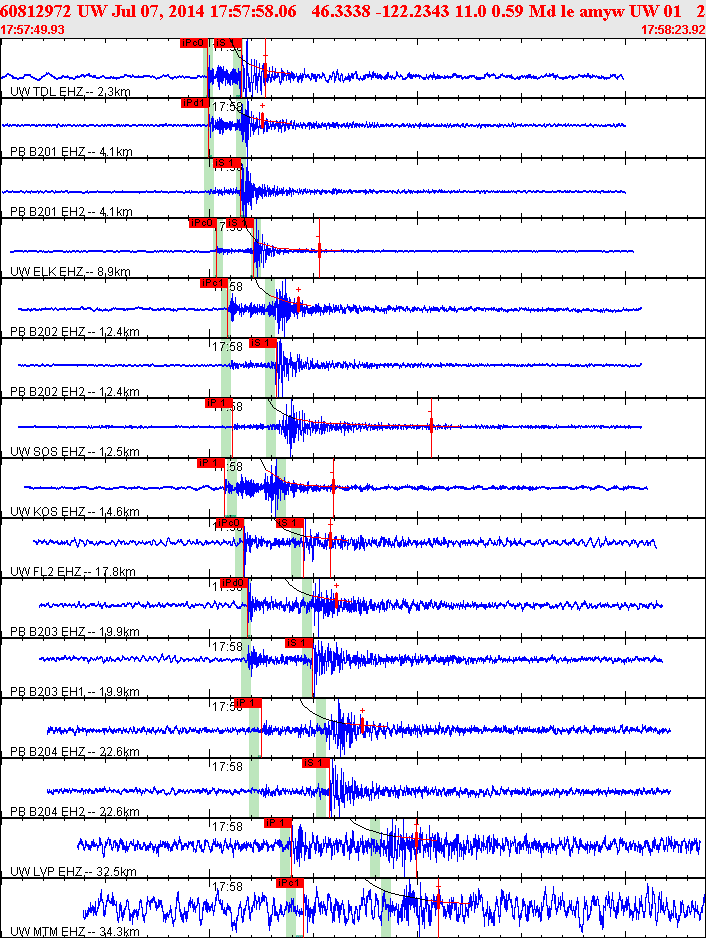Click the 17:58 time label on UW MTM EHZ

(227, 886)
